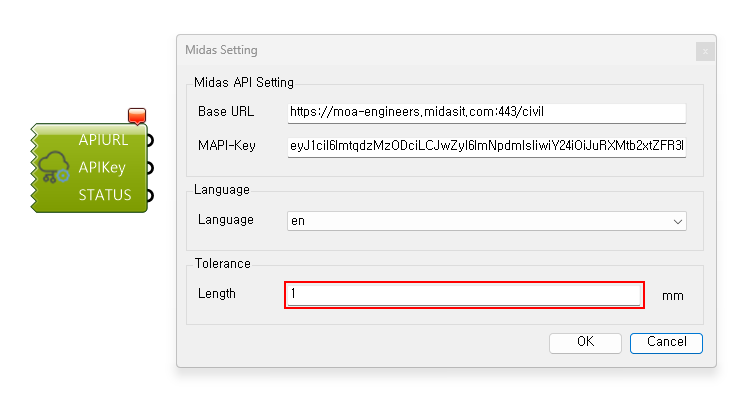Screen dimensions: 750x406
Task: Click the MAPI-Key label text
Action: 227,145
